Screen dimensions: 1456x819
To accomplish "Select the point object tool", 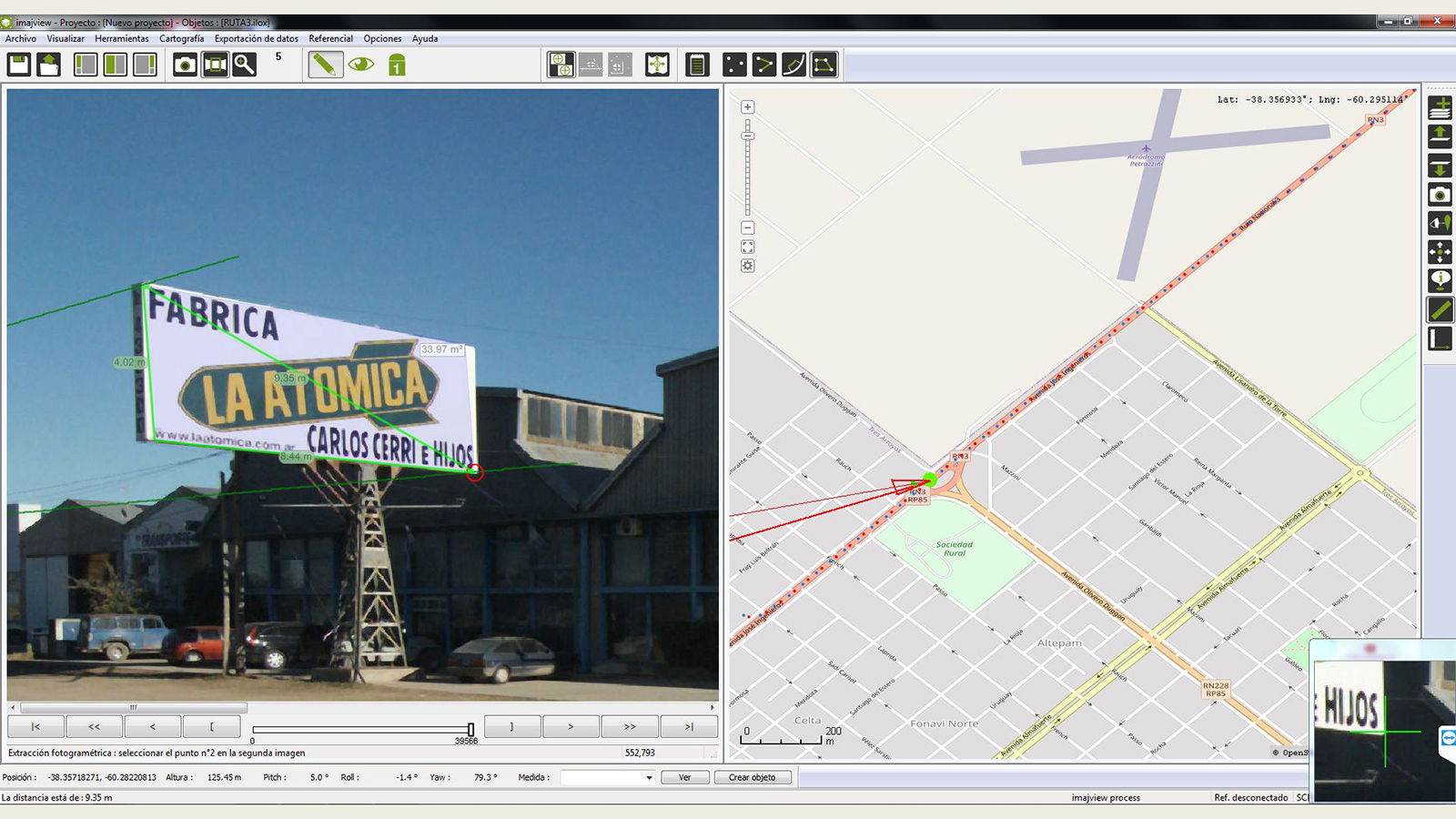I will [734, 65].
